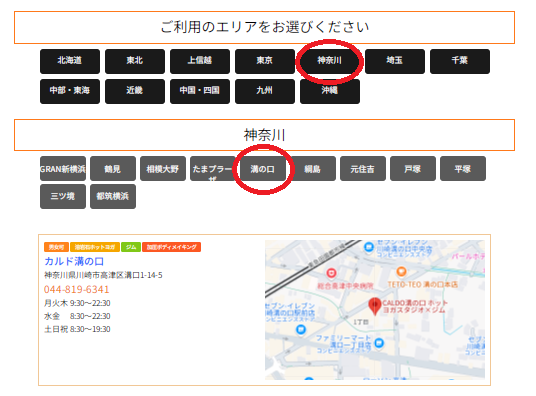Click the red CALDO map pin marker
Viewport: 536px width, 396px height.
pyautogui.click(x=375, y=305)
